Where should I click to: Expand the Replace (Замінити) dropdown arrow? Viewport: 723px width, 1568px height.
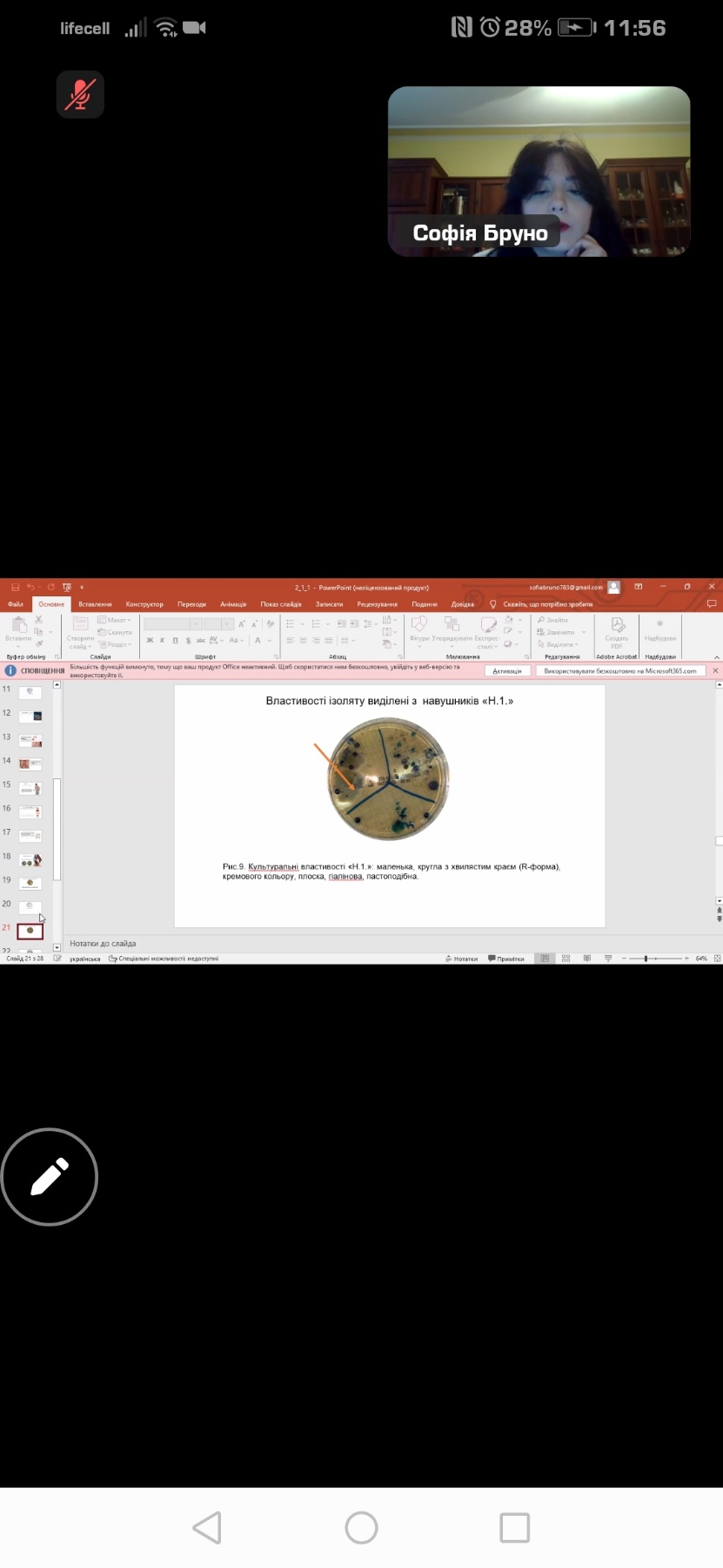(x=584, y=632)
